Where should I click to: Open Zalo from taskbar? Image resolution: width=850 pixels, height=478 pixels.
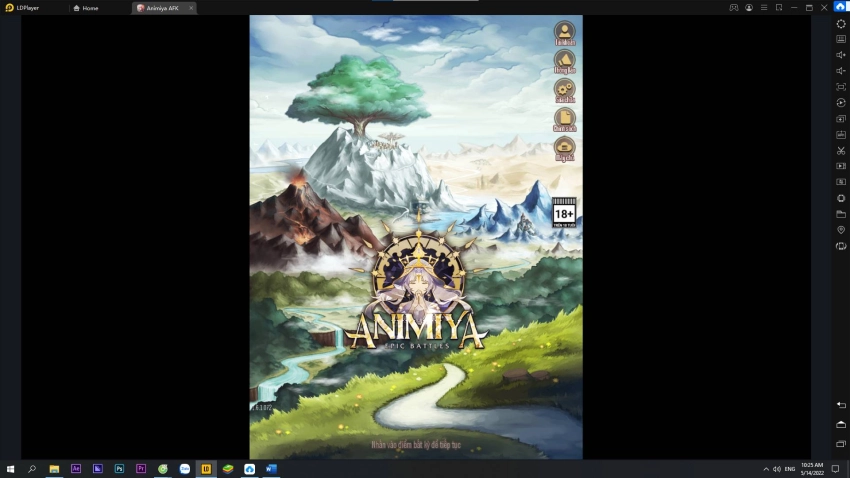point(185,469)
